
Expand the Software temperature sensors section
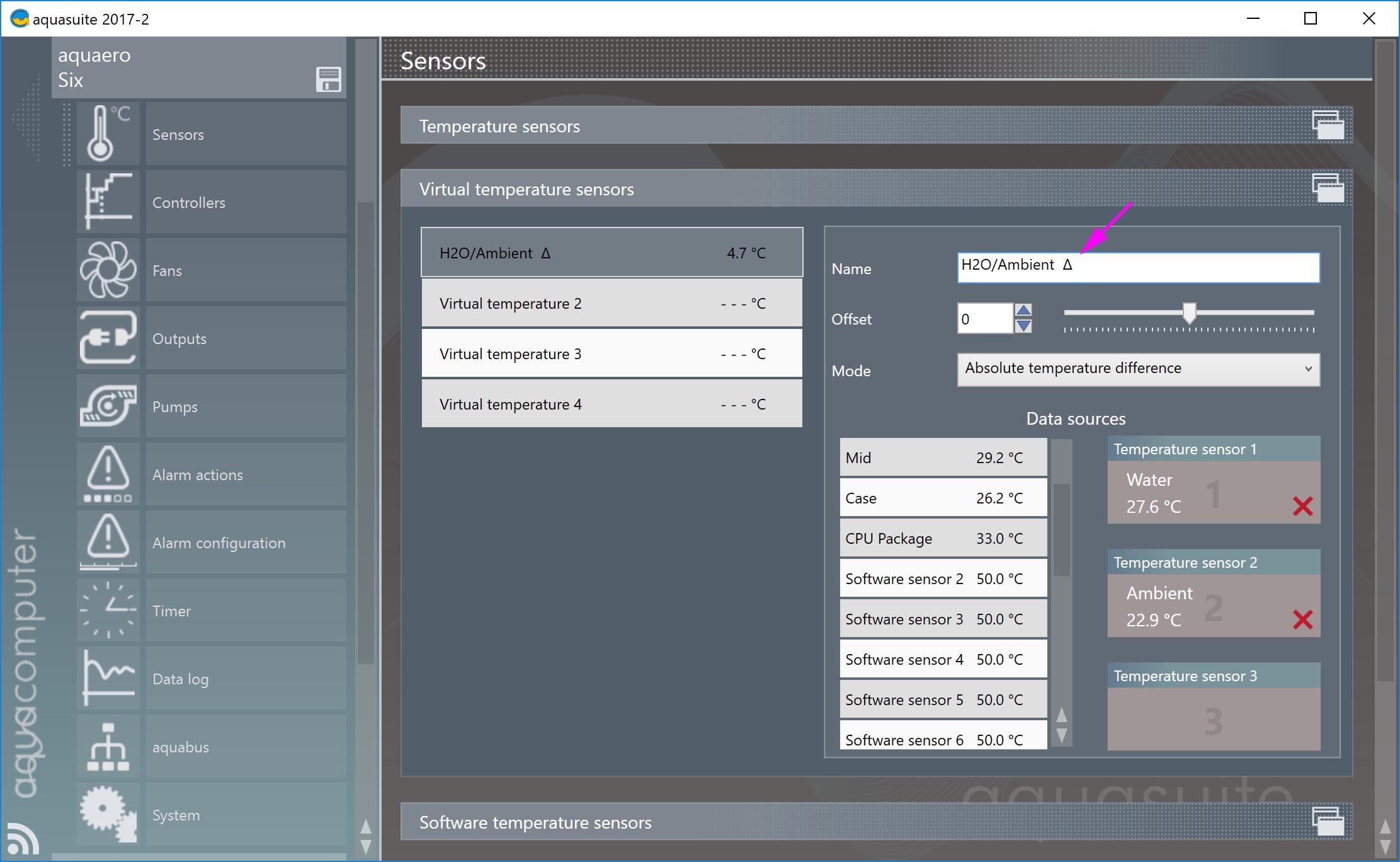click(1328, 822)
